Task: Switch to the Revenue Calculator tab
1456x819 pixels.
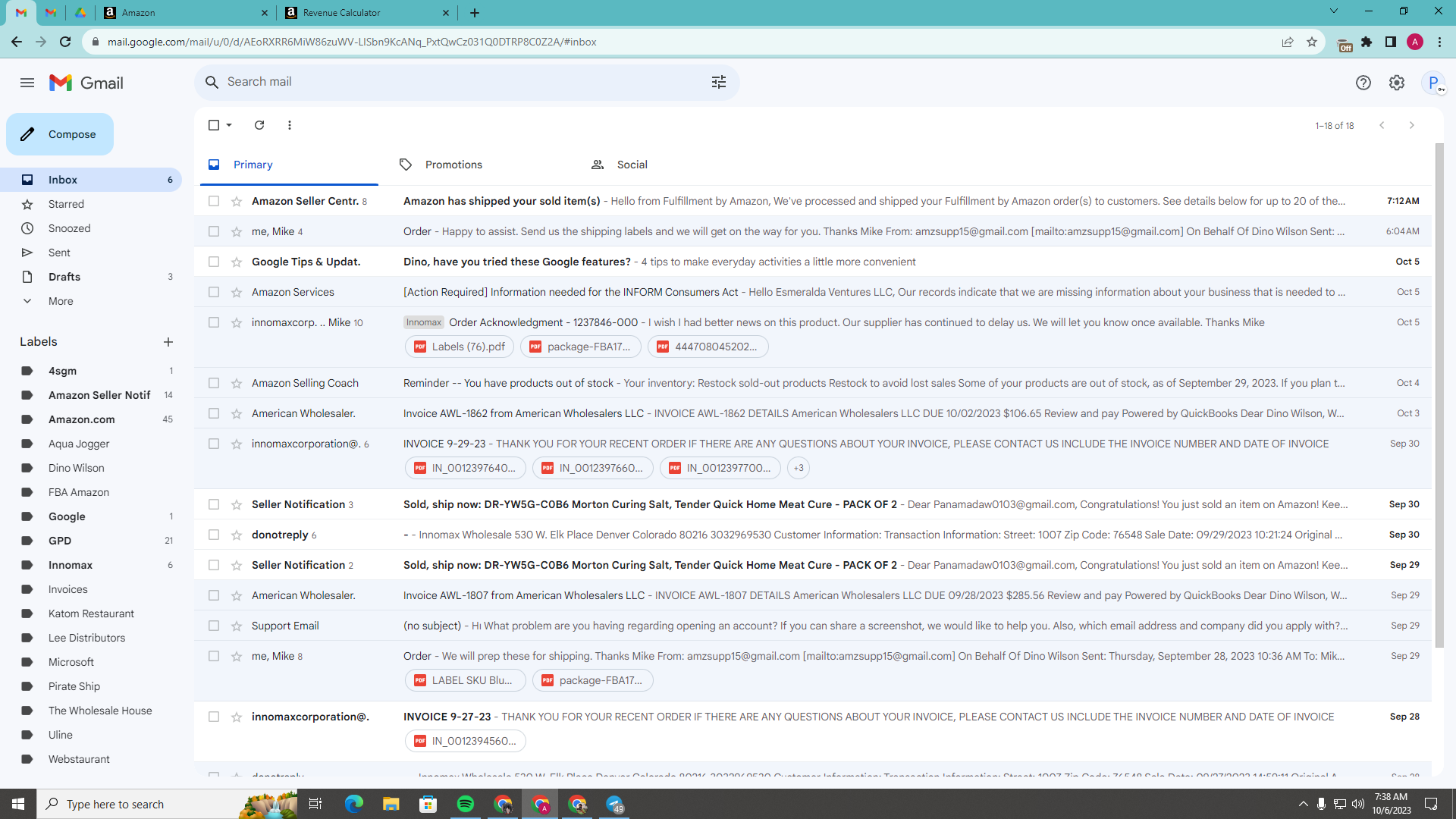Action: [x=368, y=13]
